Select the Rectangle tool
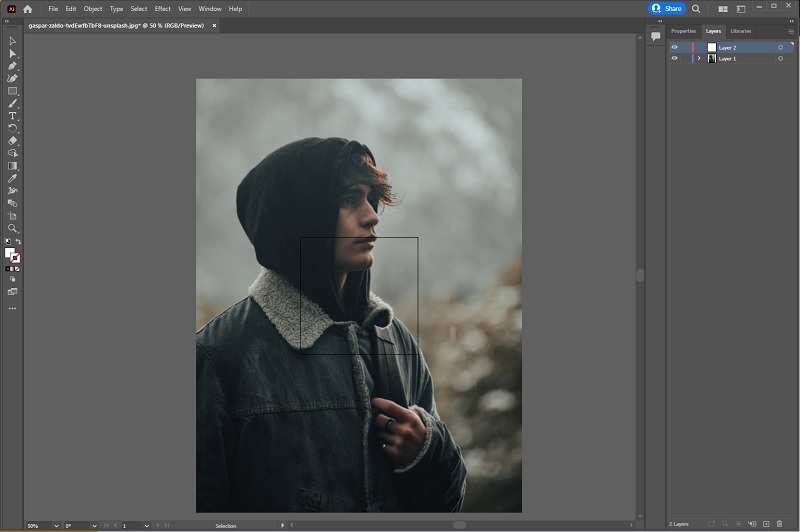 coord(13,91)
